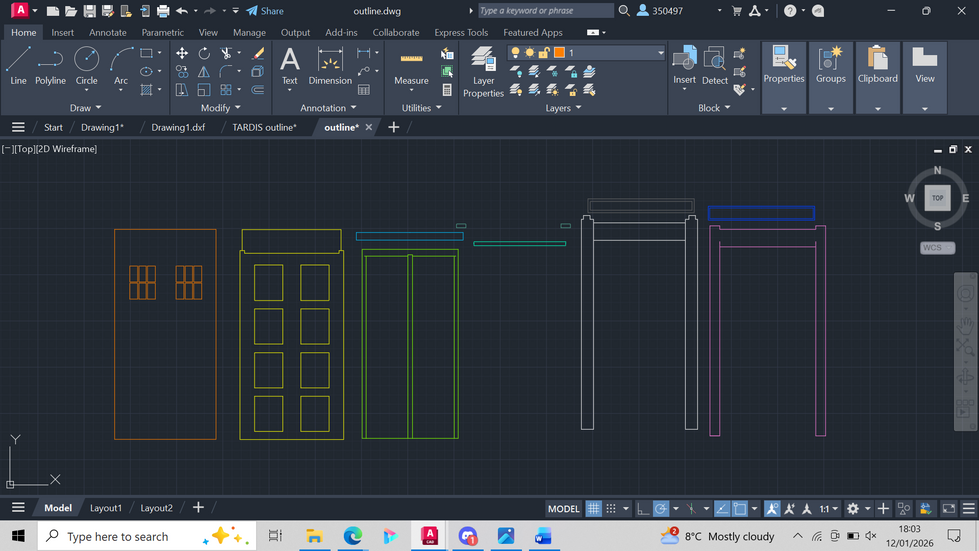Switch to the Parametric ribbon tab

162,32
